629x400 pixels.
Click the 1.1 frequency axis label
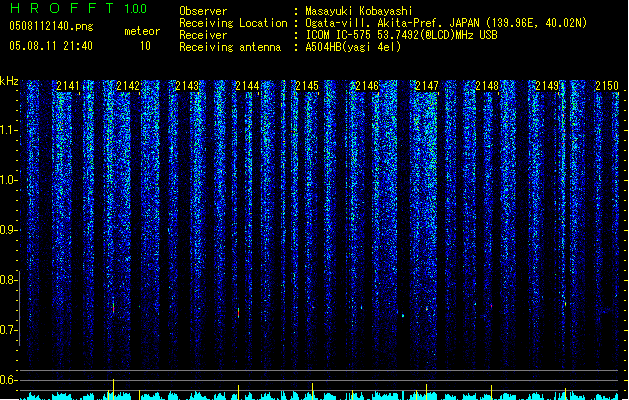point(8,130)
